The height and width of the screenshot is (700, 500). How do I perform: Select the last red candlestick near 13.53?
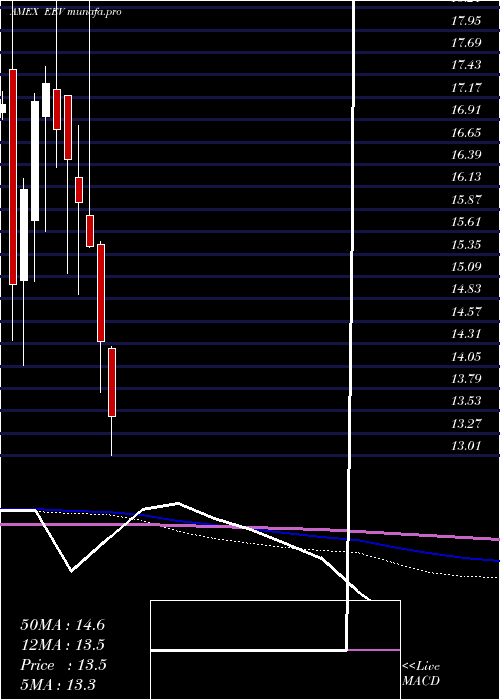pyautogui.click(x=112, y=383)
